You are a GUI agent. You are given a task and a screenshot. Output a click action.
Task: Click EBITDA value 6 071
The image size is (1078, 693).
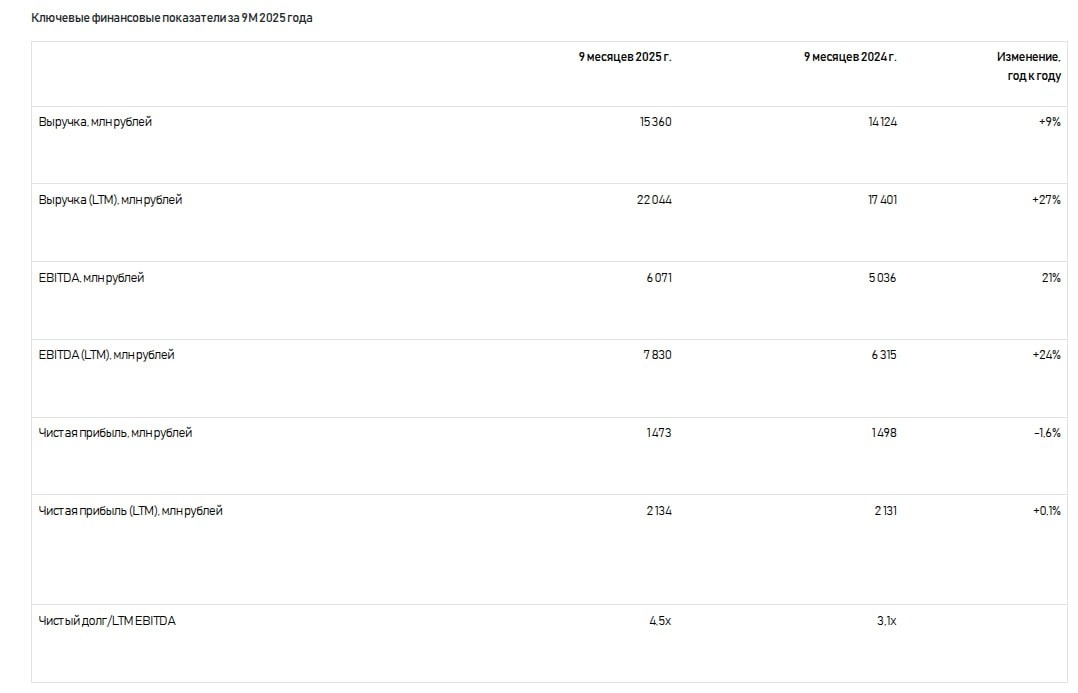[659, 278]
